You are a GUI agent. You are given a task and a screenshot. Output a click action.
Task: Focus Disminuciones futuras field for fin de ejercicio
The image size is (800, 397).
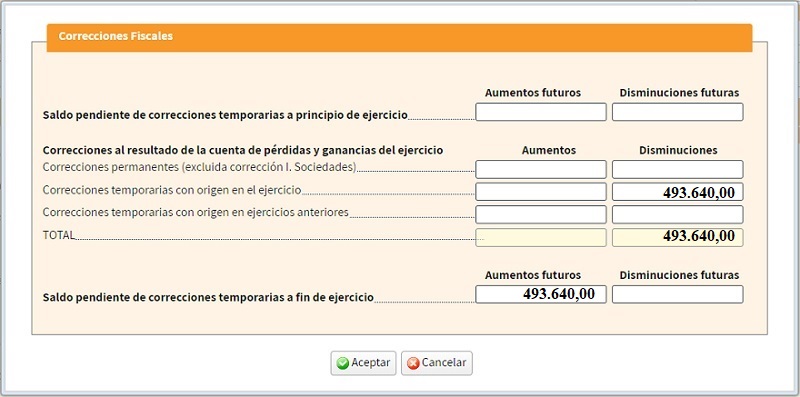coord(678,294)
